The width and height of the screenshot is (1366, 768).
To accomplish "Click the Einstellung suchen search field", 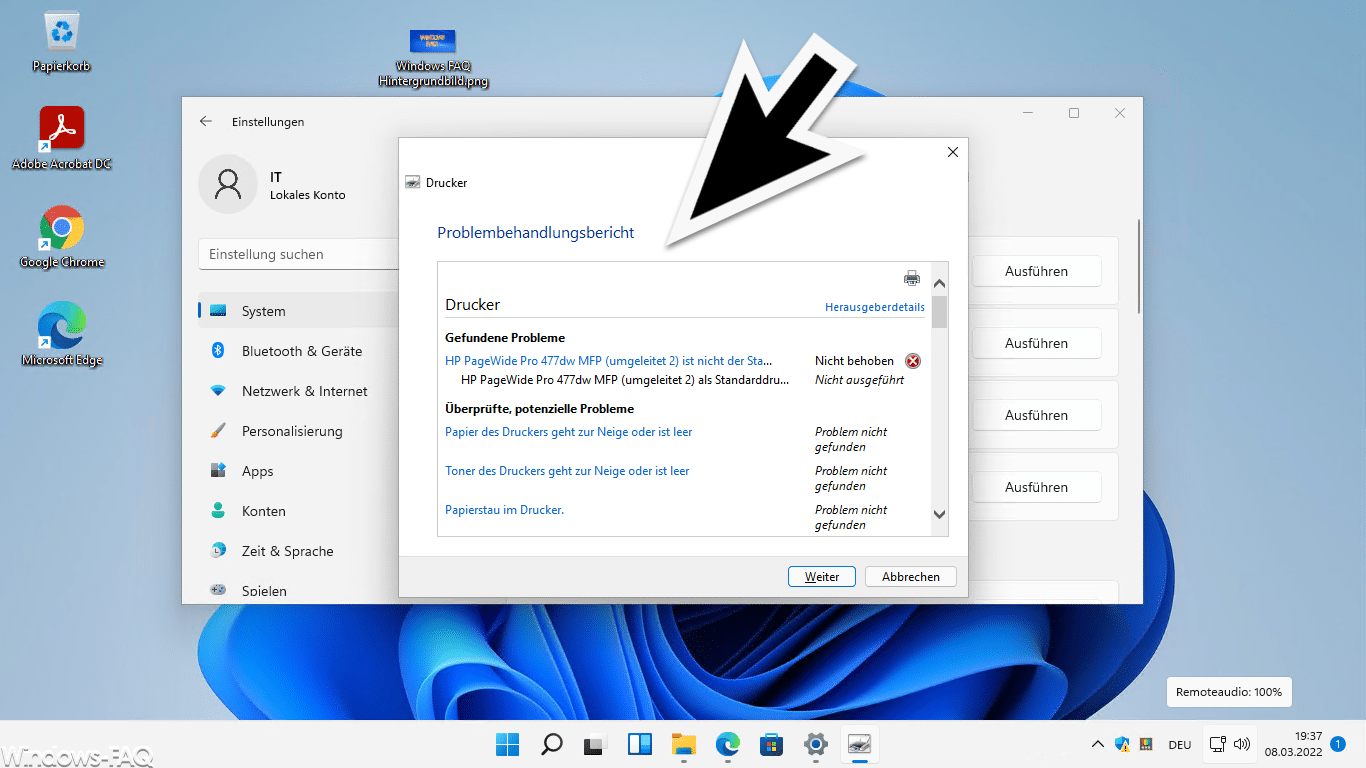I will pyautogui.click(x=299, y=254).
